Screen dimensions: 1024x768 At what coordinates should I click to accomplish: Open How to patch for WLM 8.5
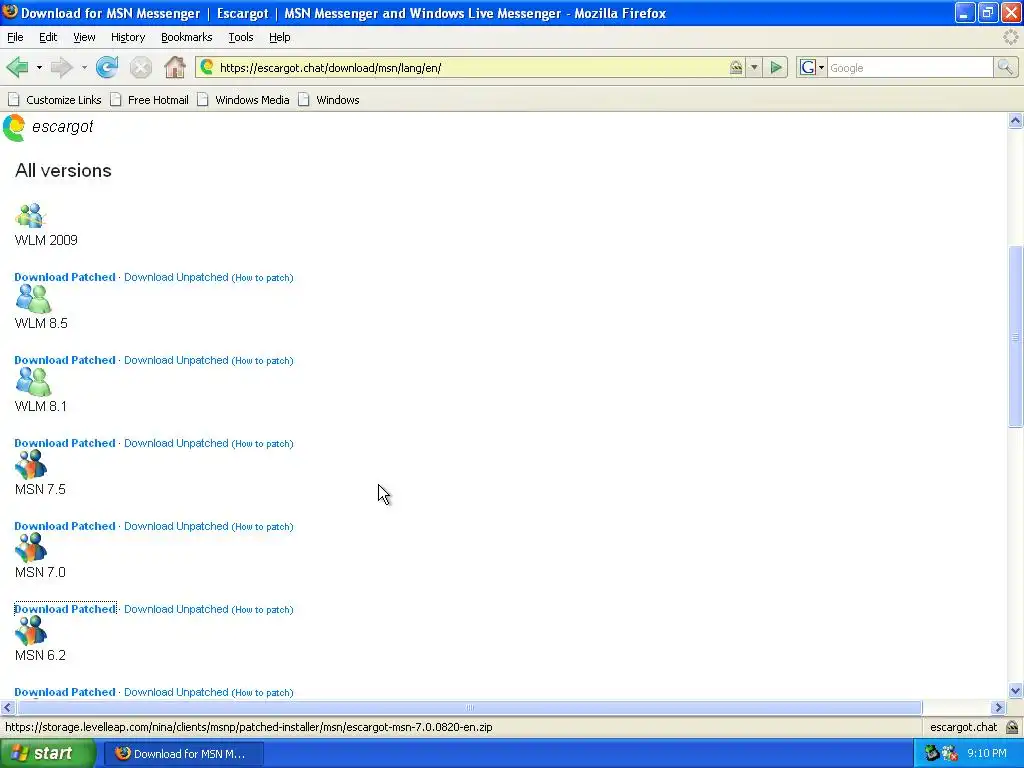pyautogui.click(x=263, y=360)
